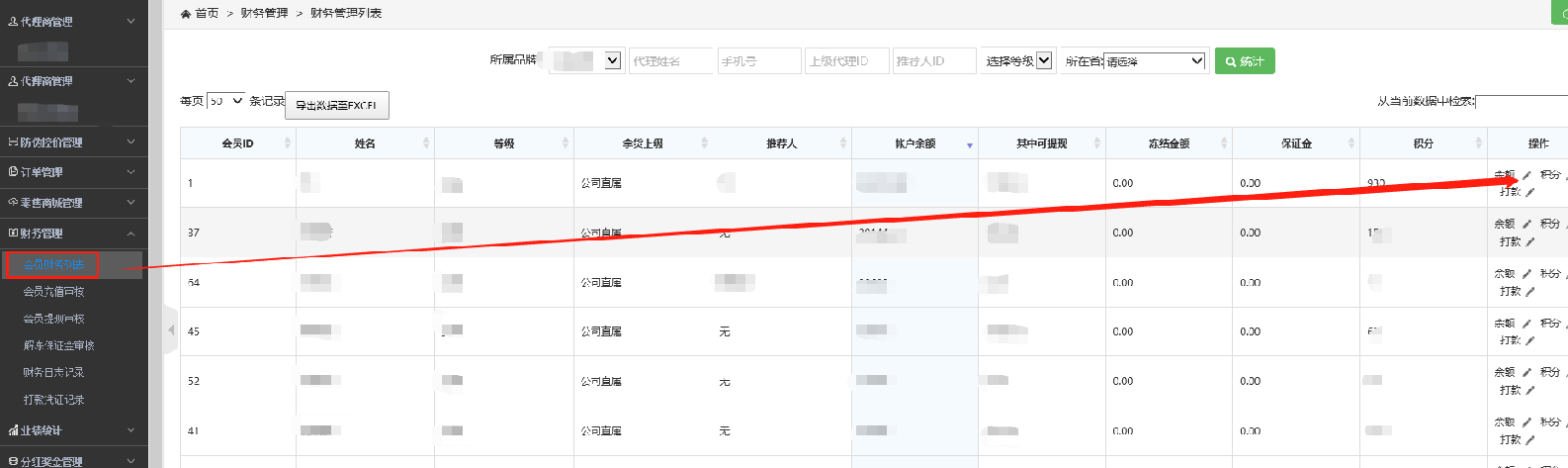Image resolution: width=1568 pixels, height=468 pixels.
Task: Edit 余额 pencil icon for member 41
Action: click(x=1526, y=422)
